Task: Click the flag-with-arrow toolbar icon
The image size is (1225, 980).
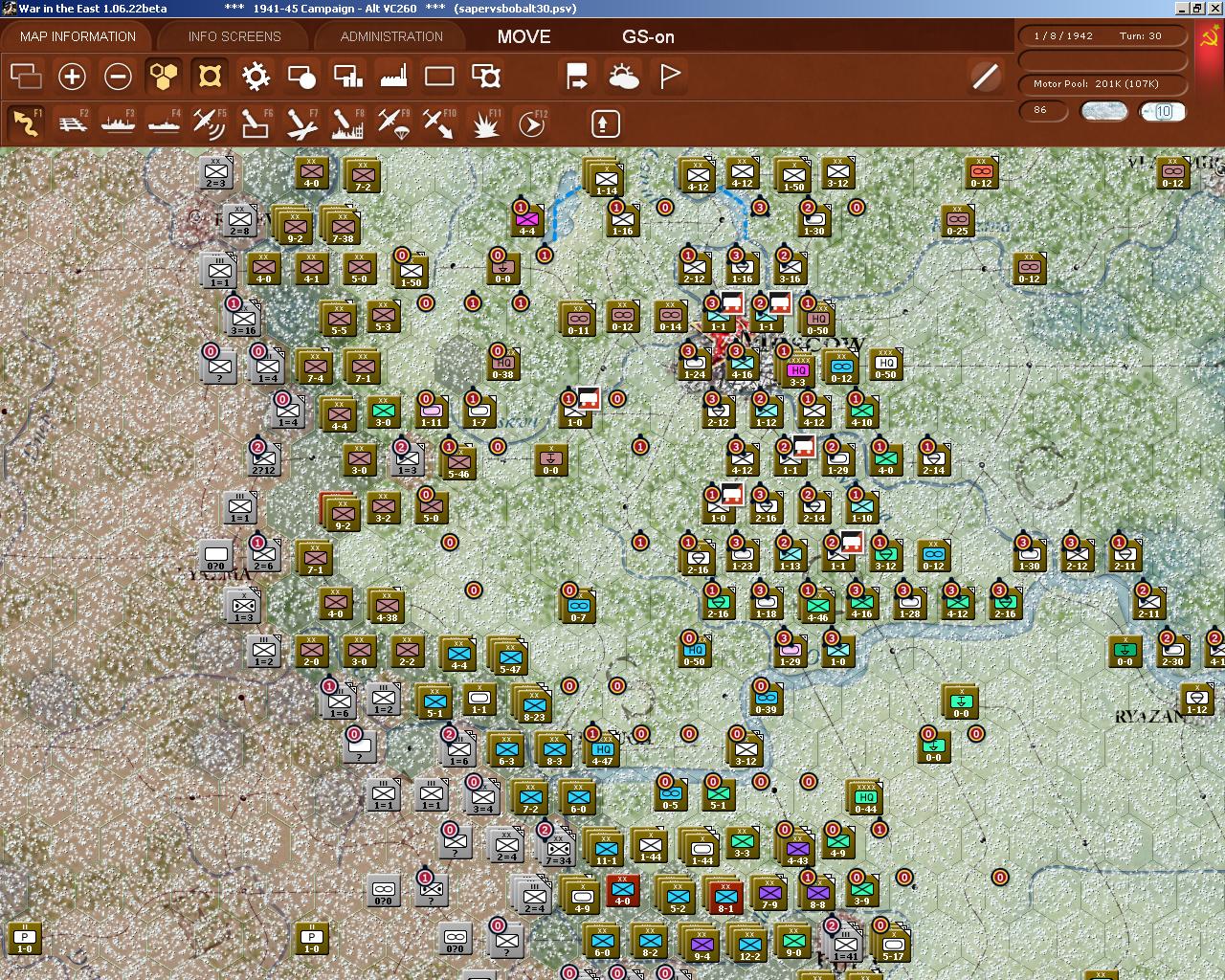Action: coord(577,76)
